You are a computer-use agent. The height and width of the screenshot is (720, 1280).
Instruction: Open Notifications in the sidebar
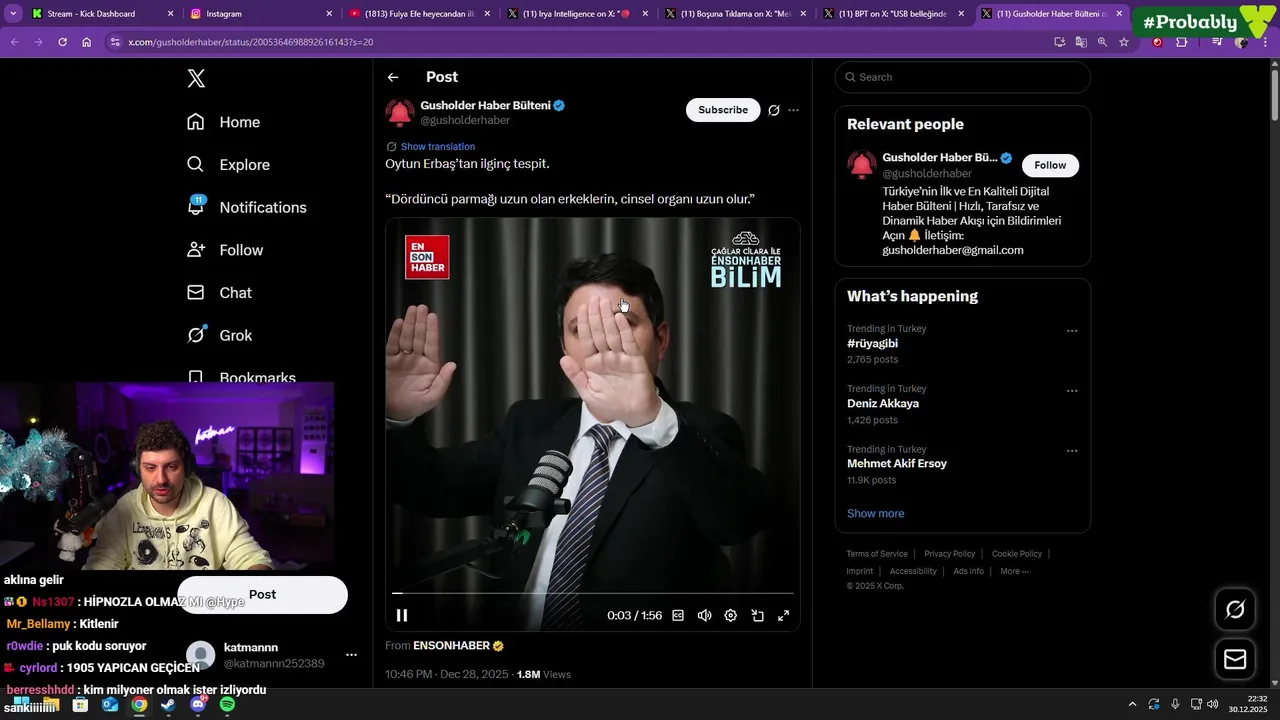coord(247,207)
